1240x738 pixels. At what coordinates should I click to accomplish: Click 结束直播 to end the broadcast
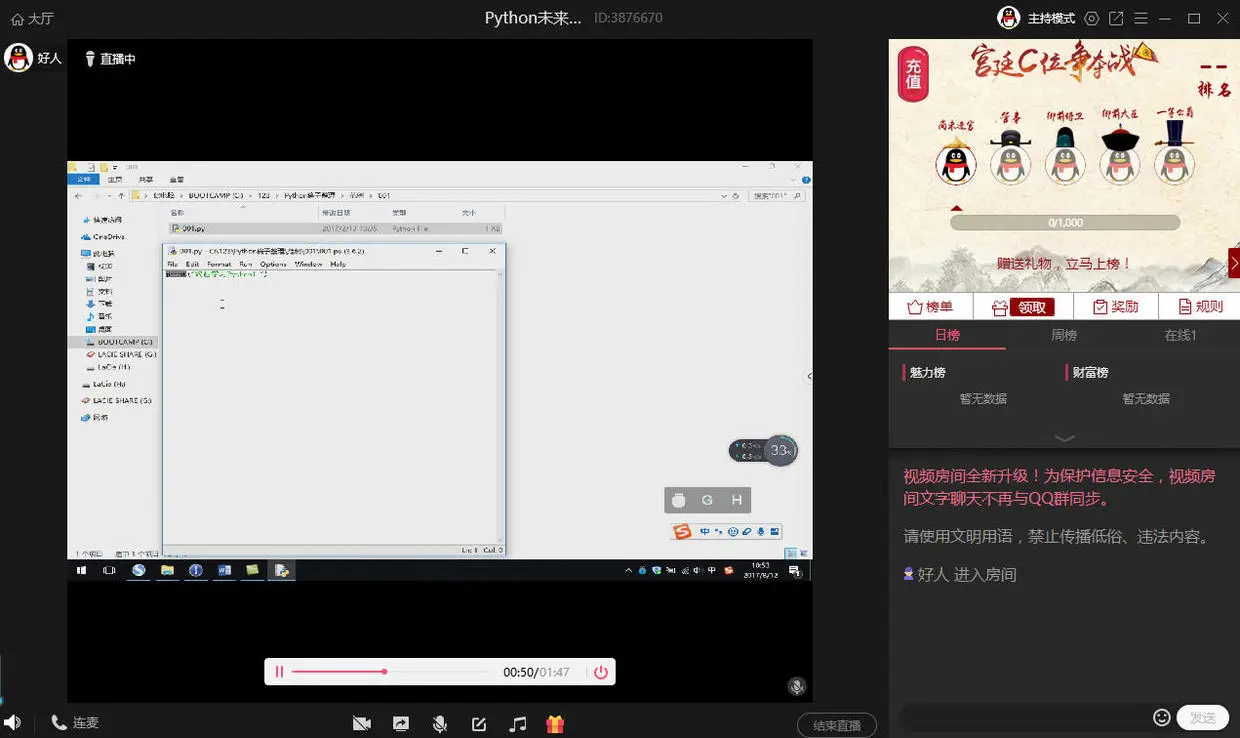(837, 725)
